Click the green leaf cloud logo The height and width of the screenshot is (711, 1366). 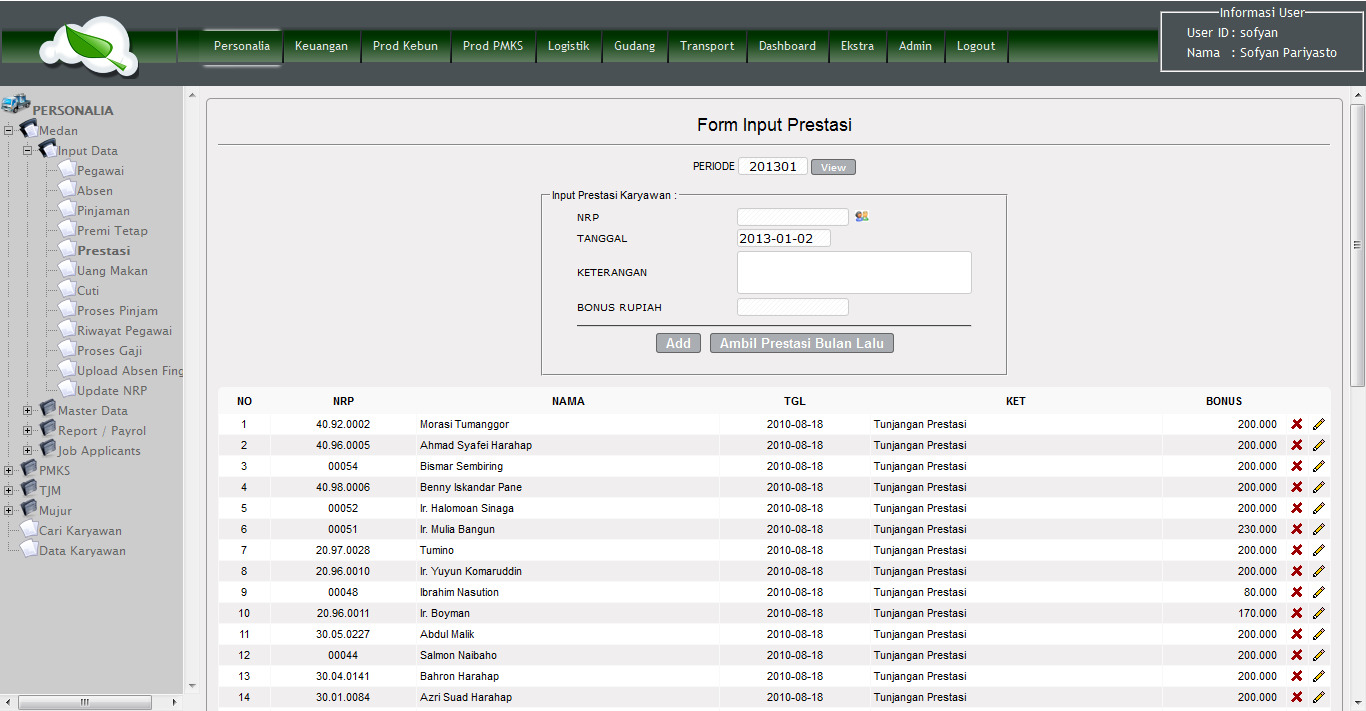89,46
